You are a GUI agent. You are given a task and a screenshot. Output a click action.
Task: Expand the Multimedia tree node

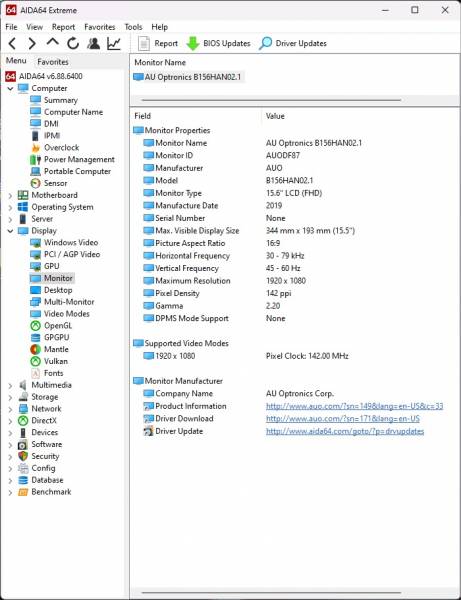[10, 385]
